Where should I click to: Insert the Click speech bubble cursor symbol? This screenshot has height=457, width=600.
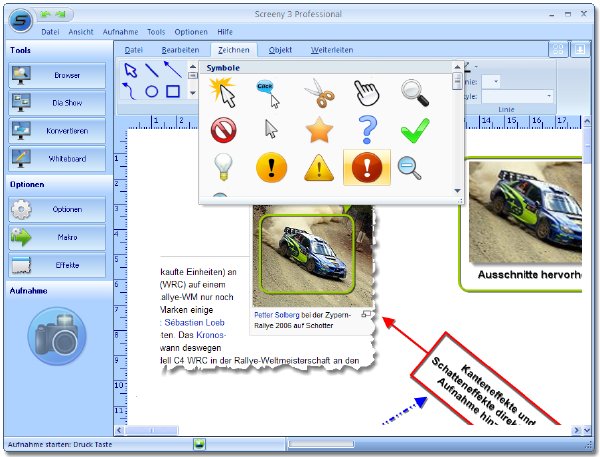click(x=268, y=94)
